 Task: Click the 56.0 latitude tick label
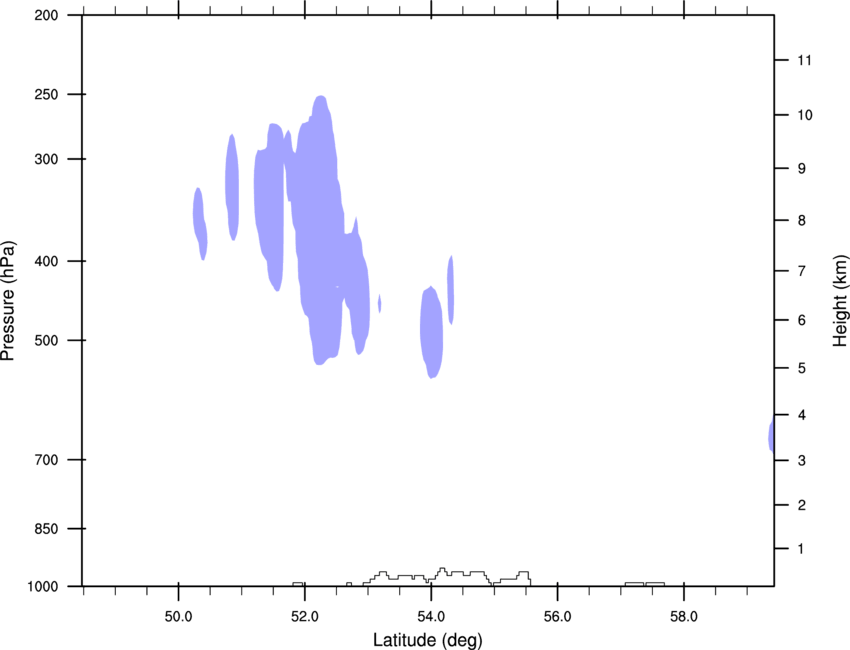557,617
